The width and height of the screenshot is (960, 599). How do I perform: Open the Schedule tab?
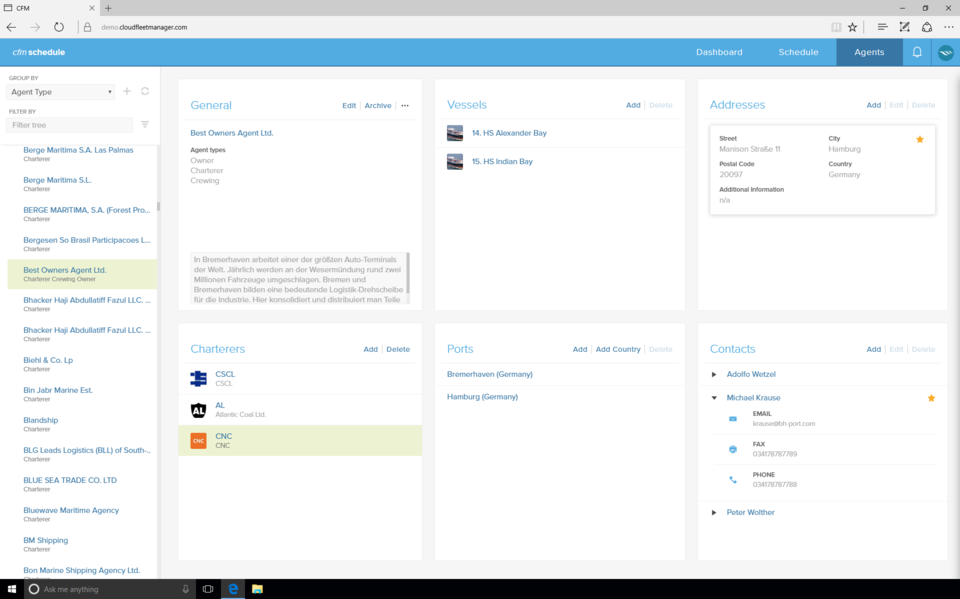[x=798, y=52]
